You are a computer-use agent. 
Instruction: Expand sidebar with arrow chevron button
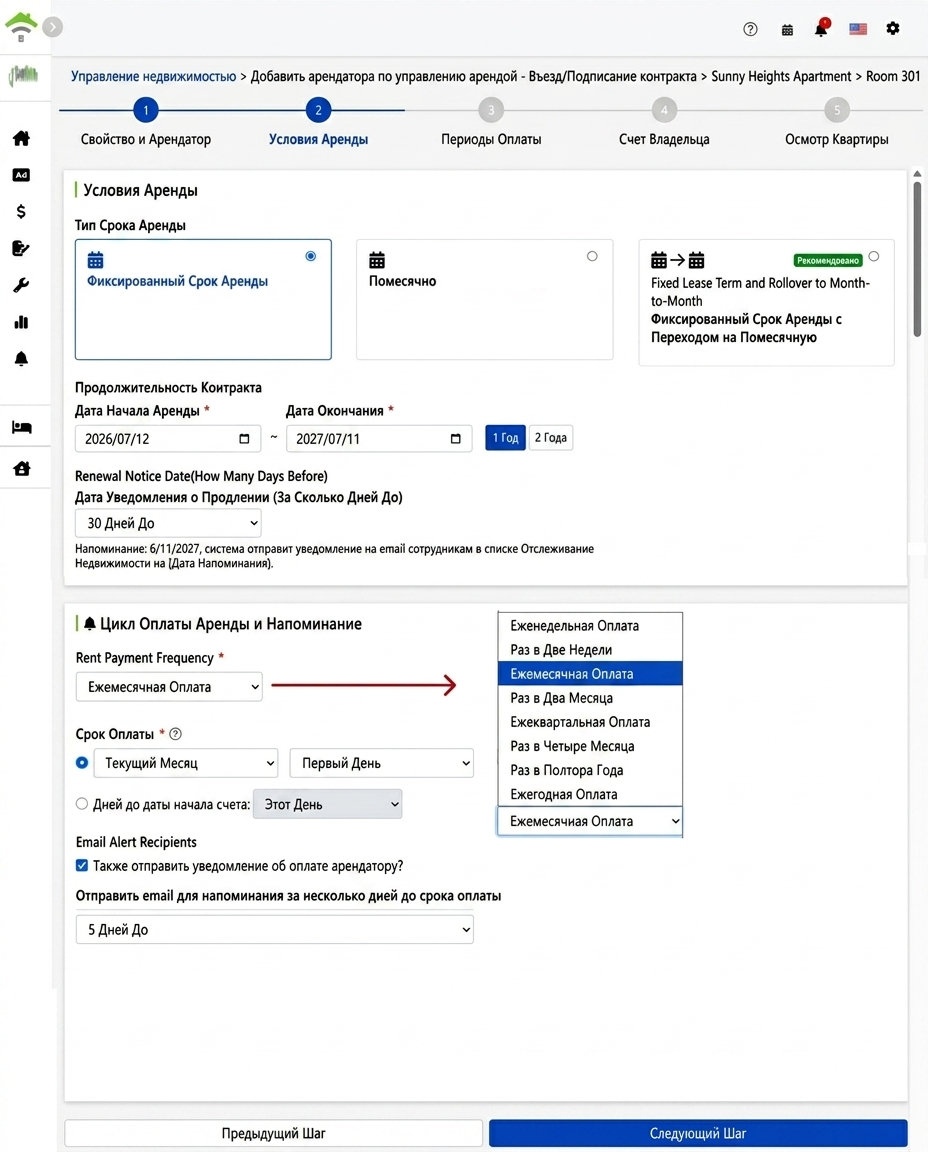[52, 27]
